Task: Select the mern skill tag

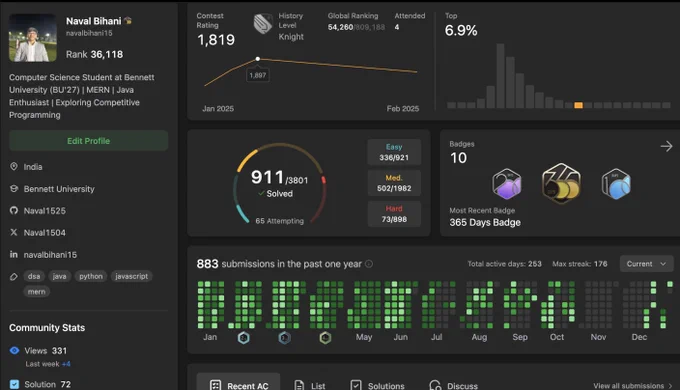Action: click(36, 292)
